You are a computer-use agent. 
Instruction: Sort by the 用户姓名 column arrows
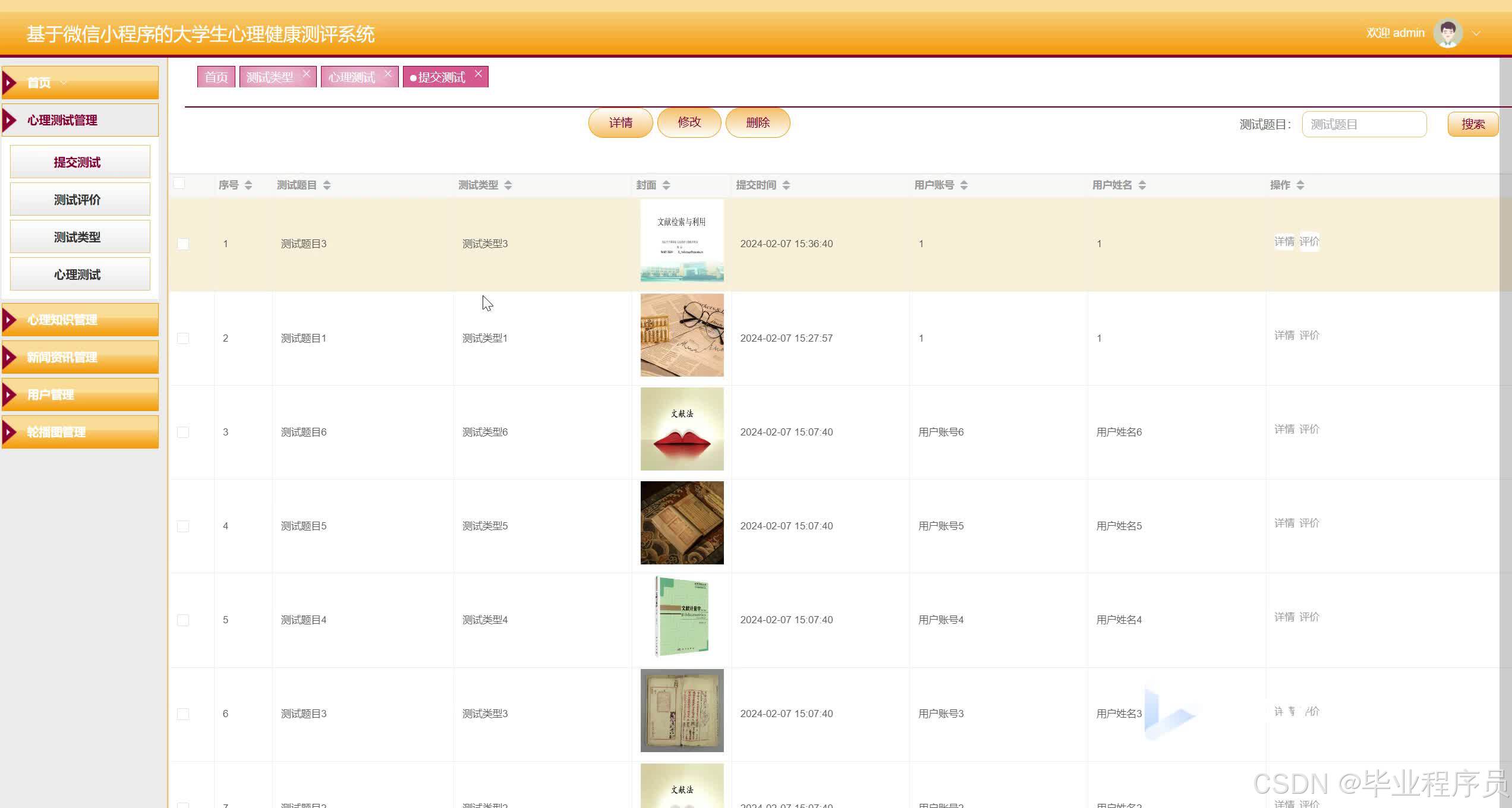(1142, 185)
